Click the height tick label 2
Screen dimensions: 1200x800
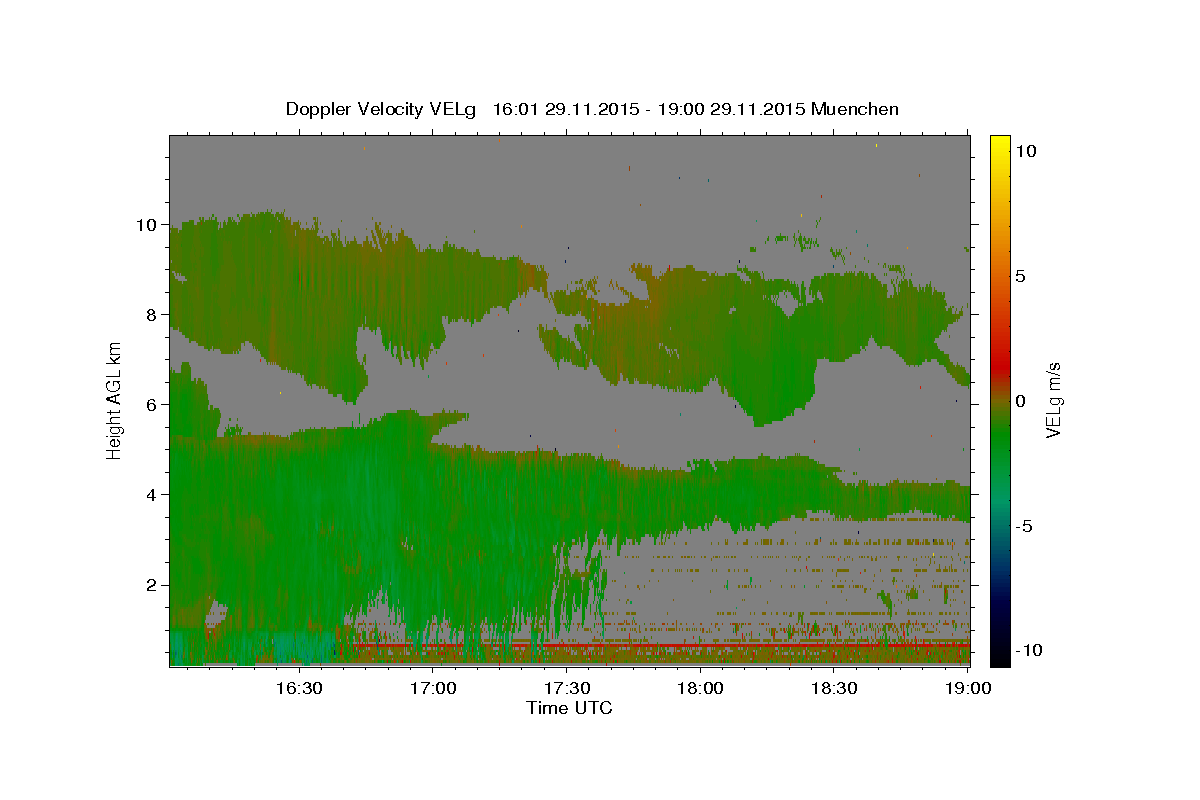152,585
